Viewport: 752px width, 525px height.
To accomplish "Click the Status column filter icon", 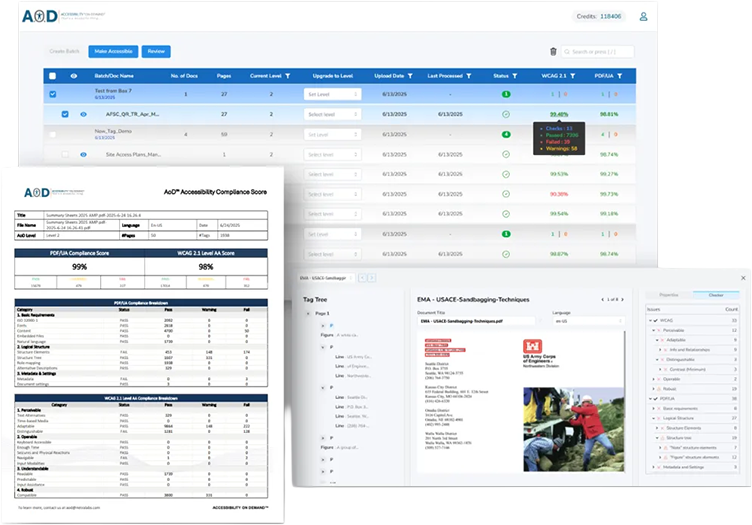I will click(x=518, y=76).
